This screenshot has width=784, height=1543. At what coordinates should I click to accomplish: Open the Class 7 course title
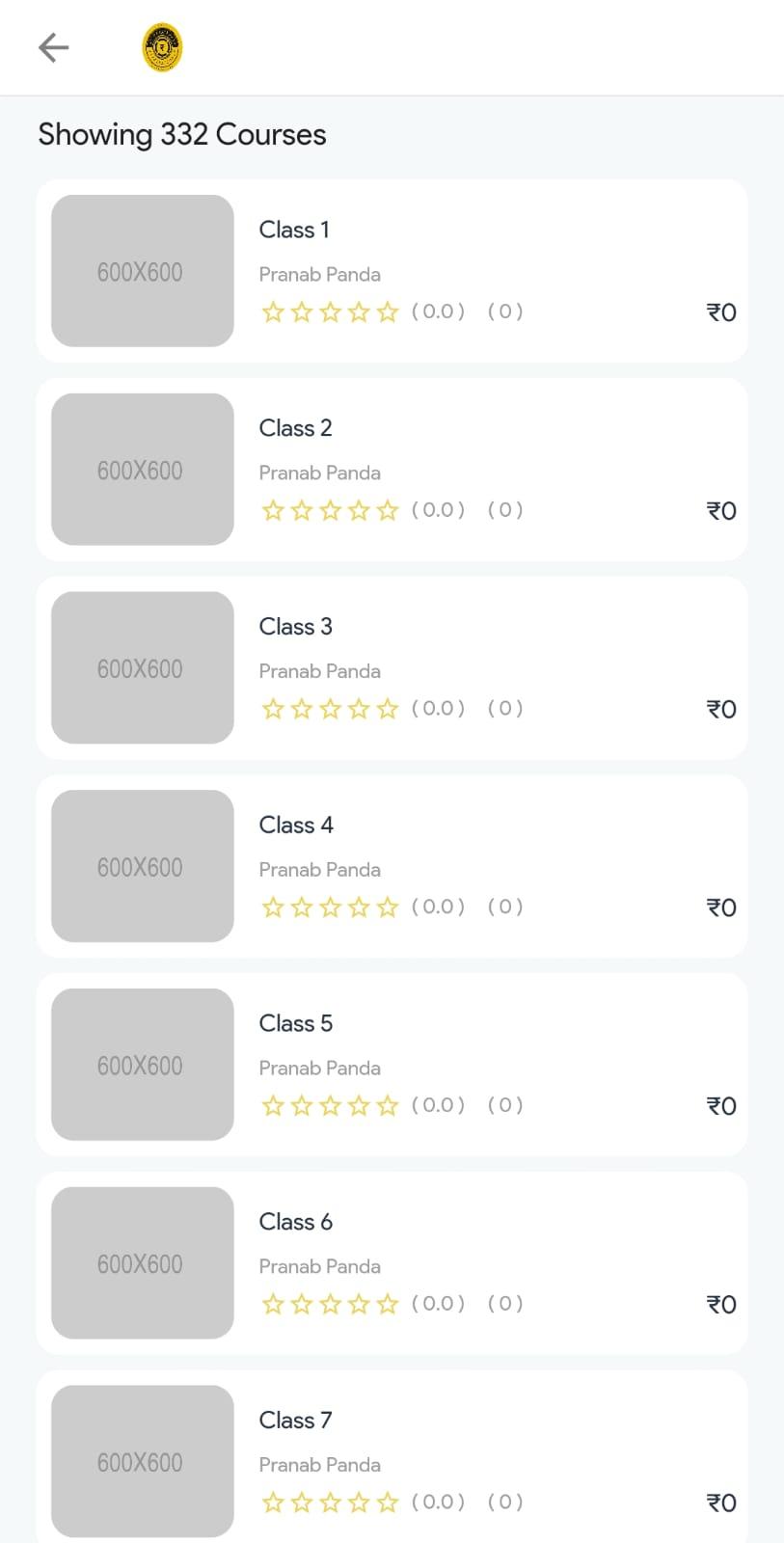click(295, 1421)
